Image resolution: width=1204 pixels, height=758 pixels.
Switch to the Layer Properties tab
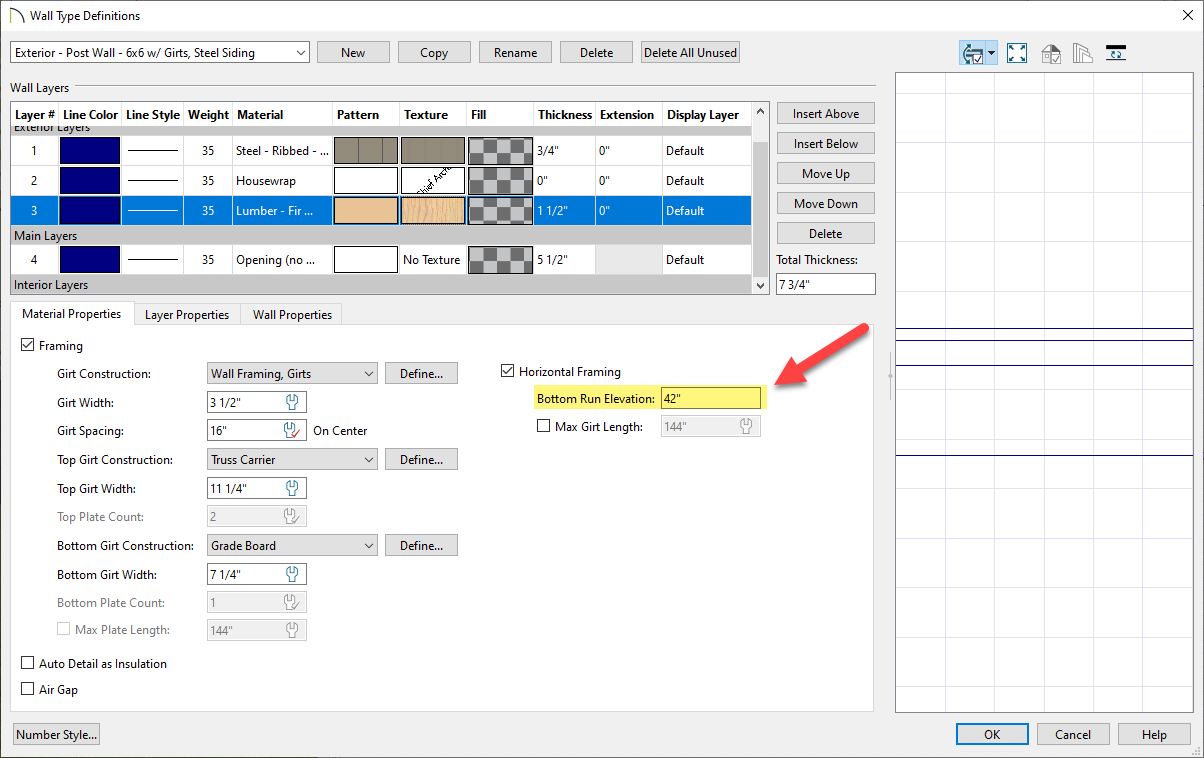tap(187, 315)
